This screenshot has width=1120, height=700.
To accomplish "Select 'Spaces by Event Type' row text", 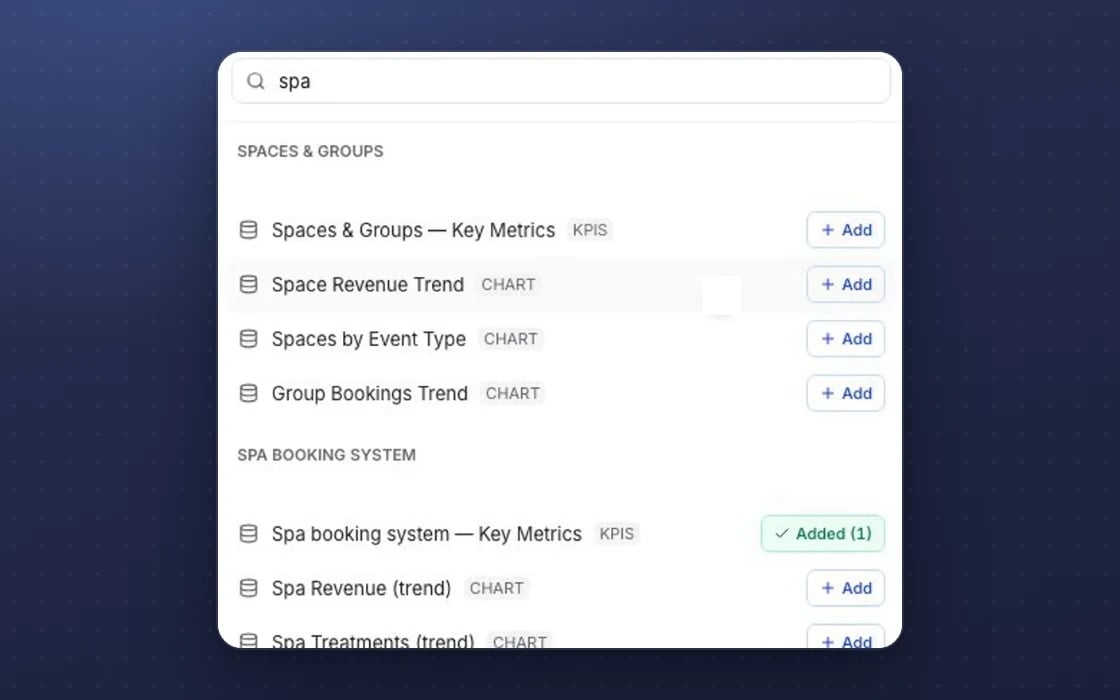I will point(369,339).
